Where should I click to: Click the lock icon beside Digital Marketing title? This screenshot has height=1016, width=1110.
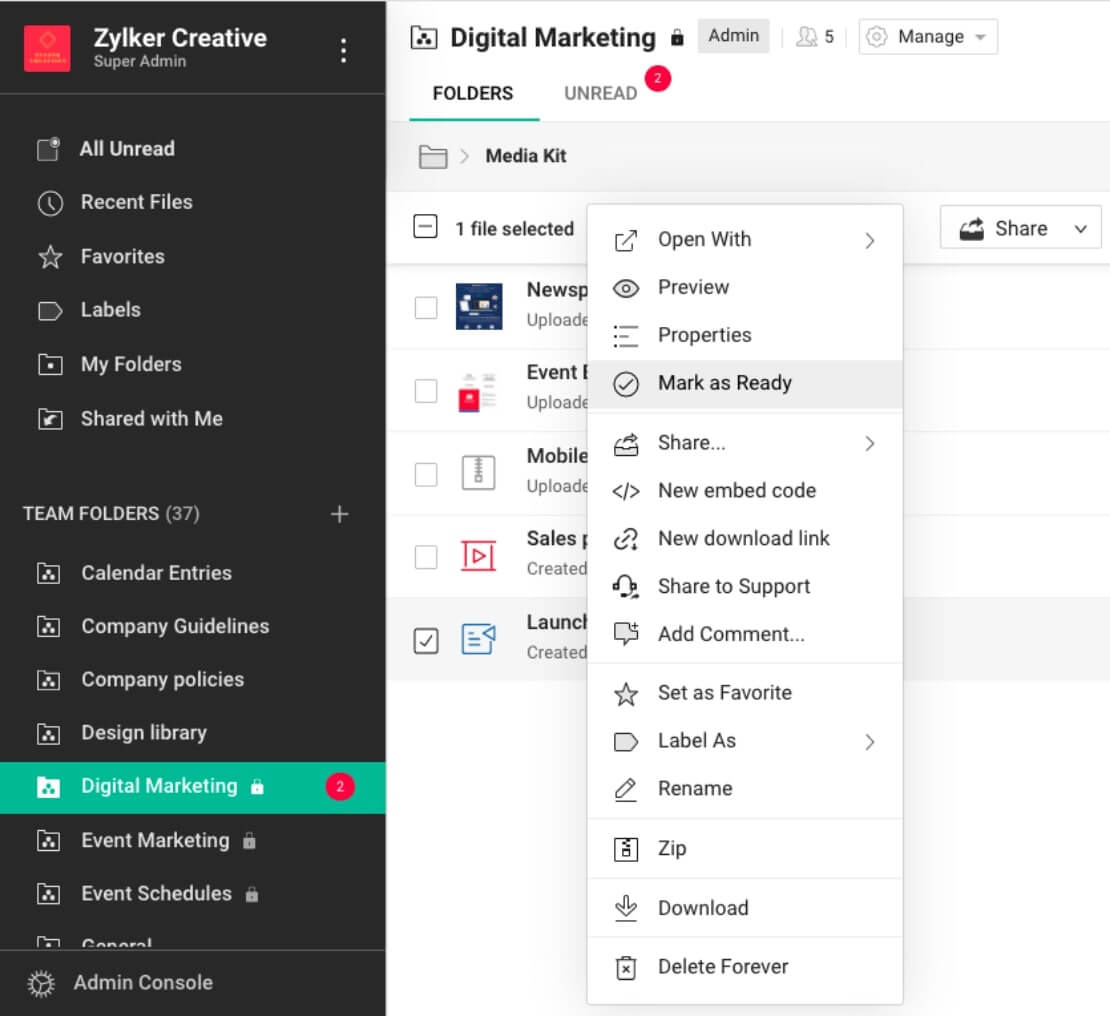(x=677, y=36)
